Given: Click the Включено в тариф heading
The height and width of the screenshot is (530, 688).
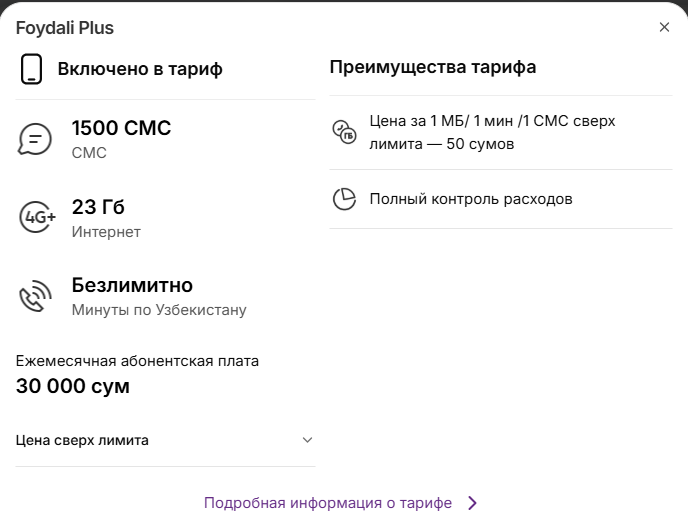Looking at the screenshot, I should coord(140,69).
